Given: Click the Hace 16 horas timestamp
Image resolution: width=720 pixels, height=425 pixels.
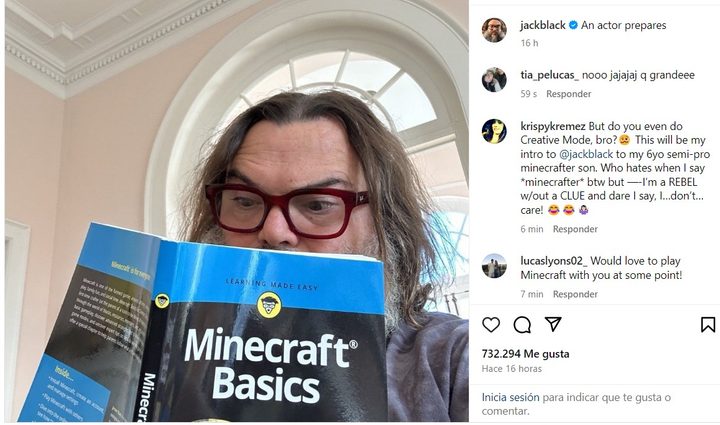Looking at the screenshot, I should [x=512, y=369].
